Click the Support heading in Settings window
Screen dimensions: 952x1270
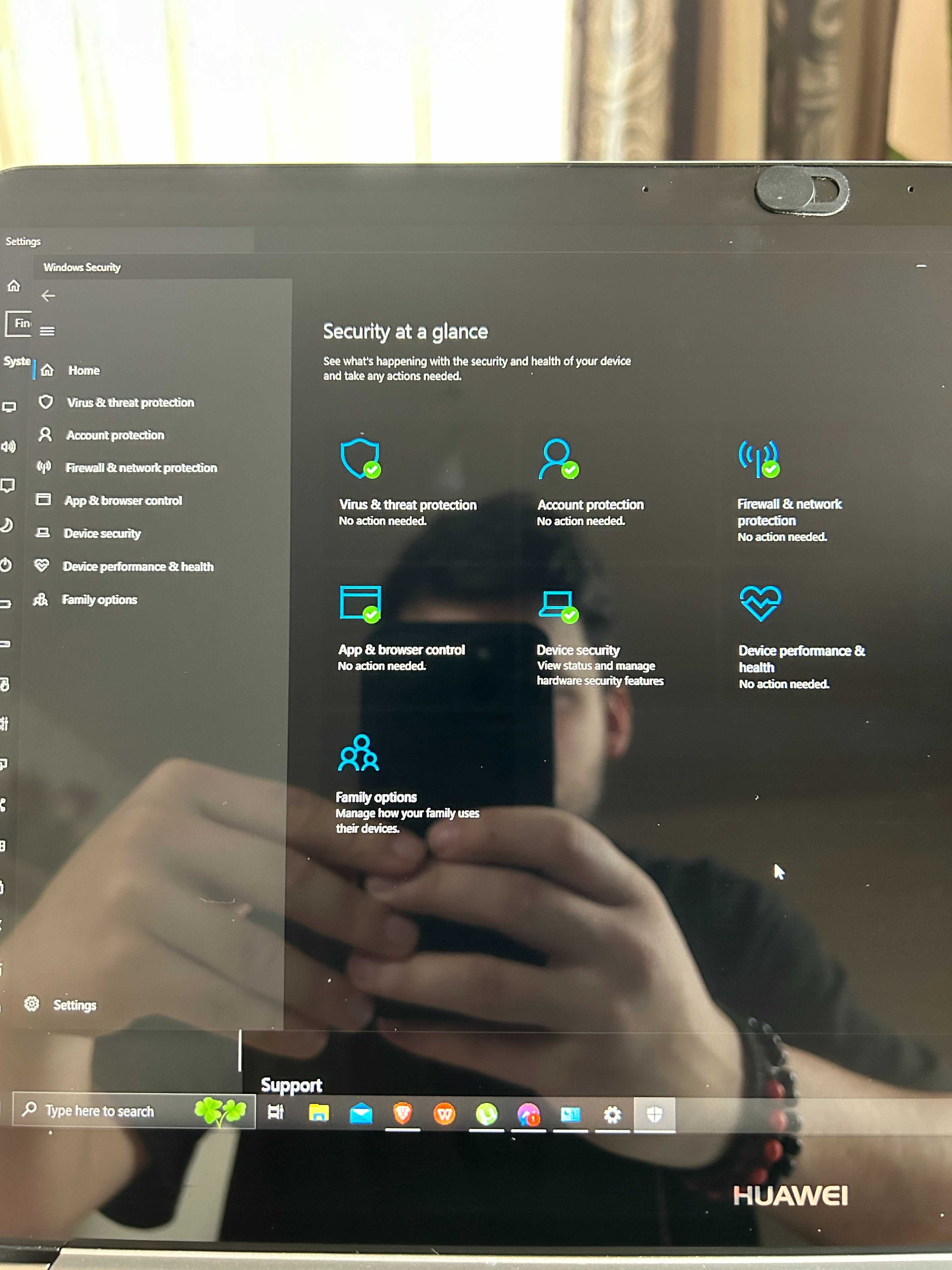click(x=292, y=1085)
